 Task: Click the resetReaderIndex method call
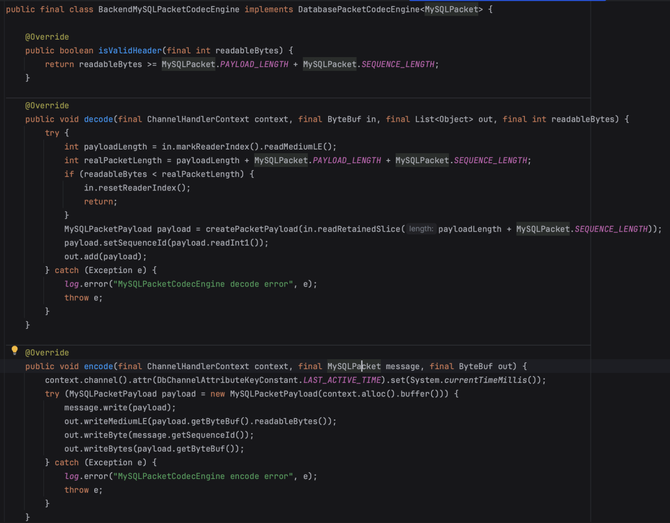pos(140,188)
